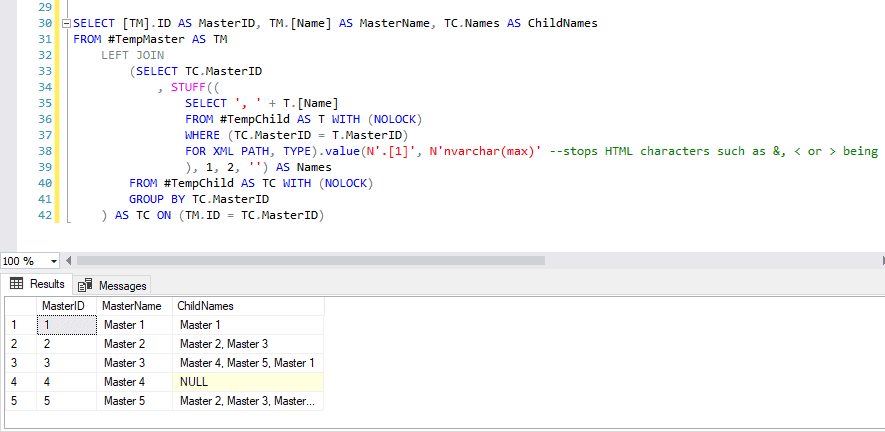Image resolution: width=885 pixels, height=432 pixels.
Task: Select the MasterName column header
Action: 134,306
